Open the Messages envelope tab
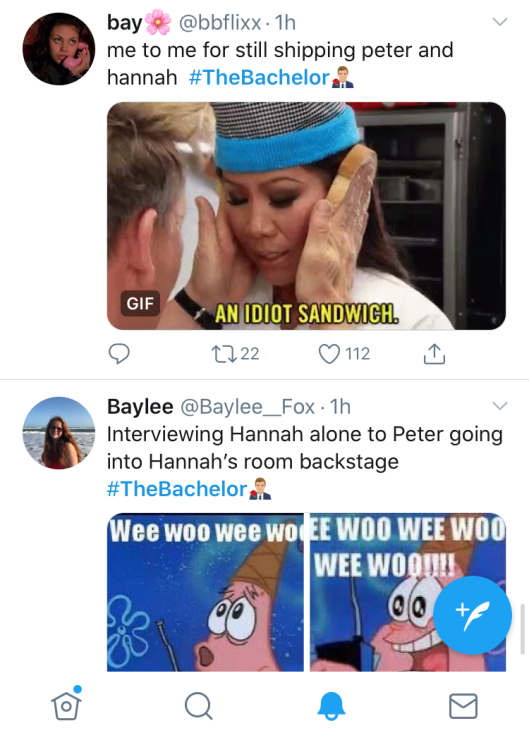Viewport: 529px width, 740px height. (463, 706)
